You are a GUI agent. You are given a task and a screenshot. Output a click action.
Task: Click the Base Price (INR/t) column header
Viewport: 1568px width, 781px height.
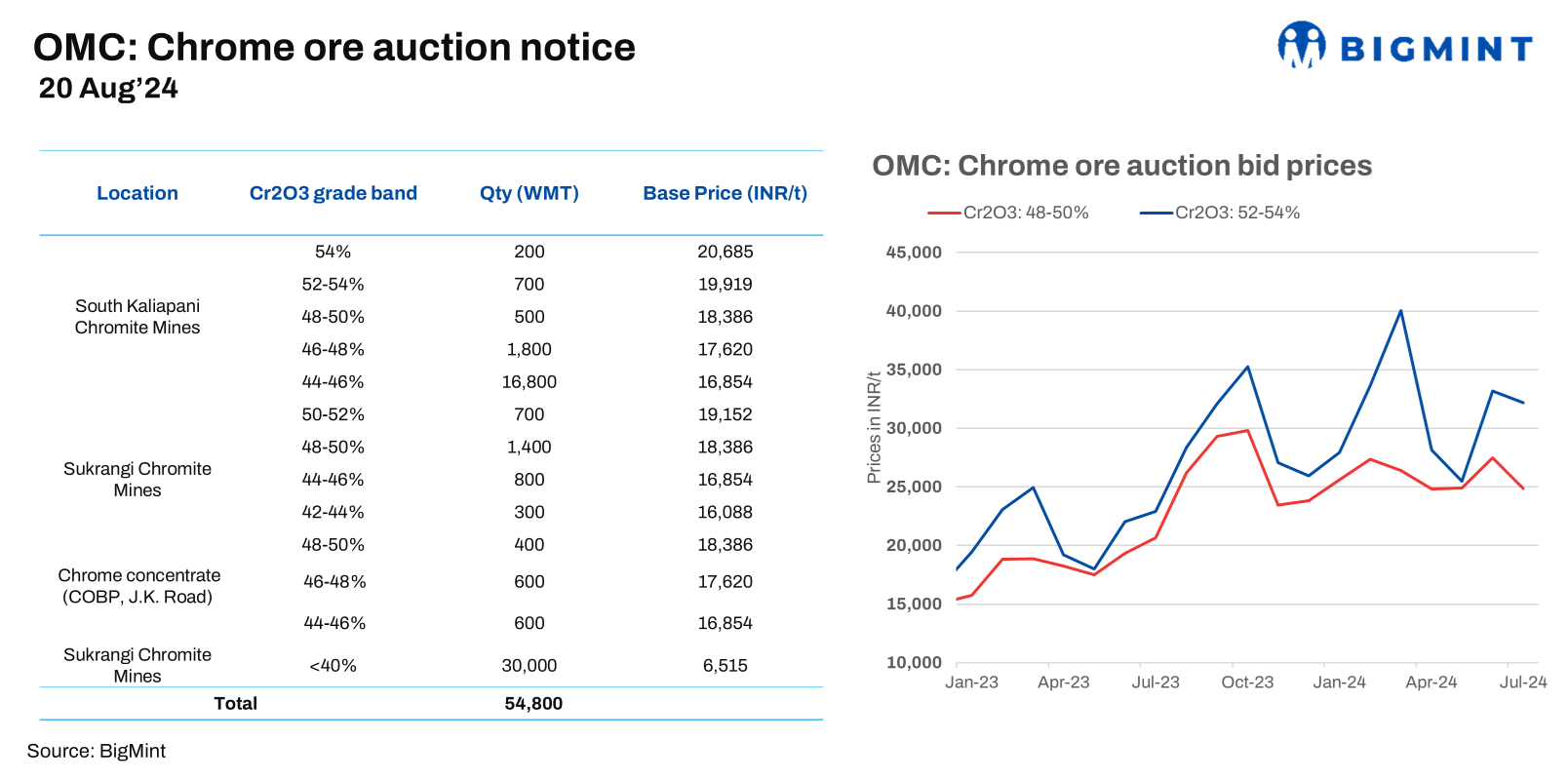click(725, 193)
